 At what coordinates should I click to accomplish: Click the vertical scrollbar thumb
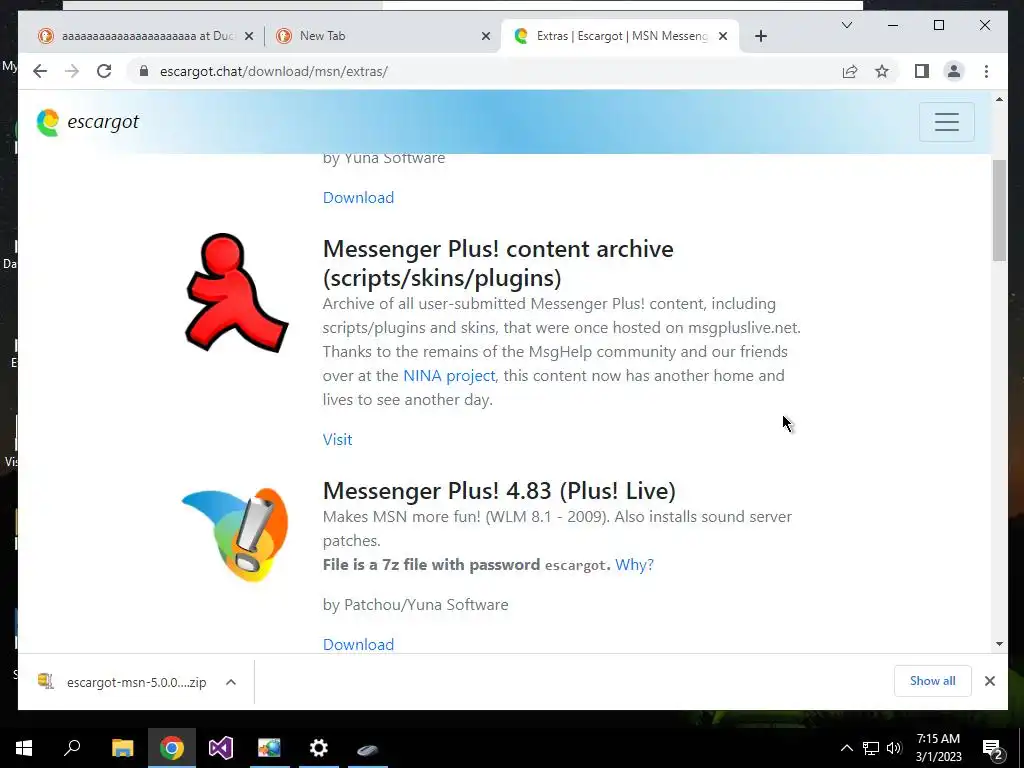[x=999, y=209]
